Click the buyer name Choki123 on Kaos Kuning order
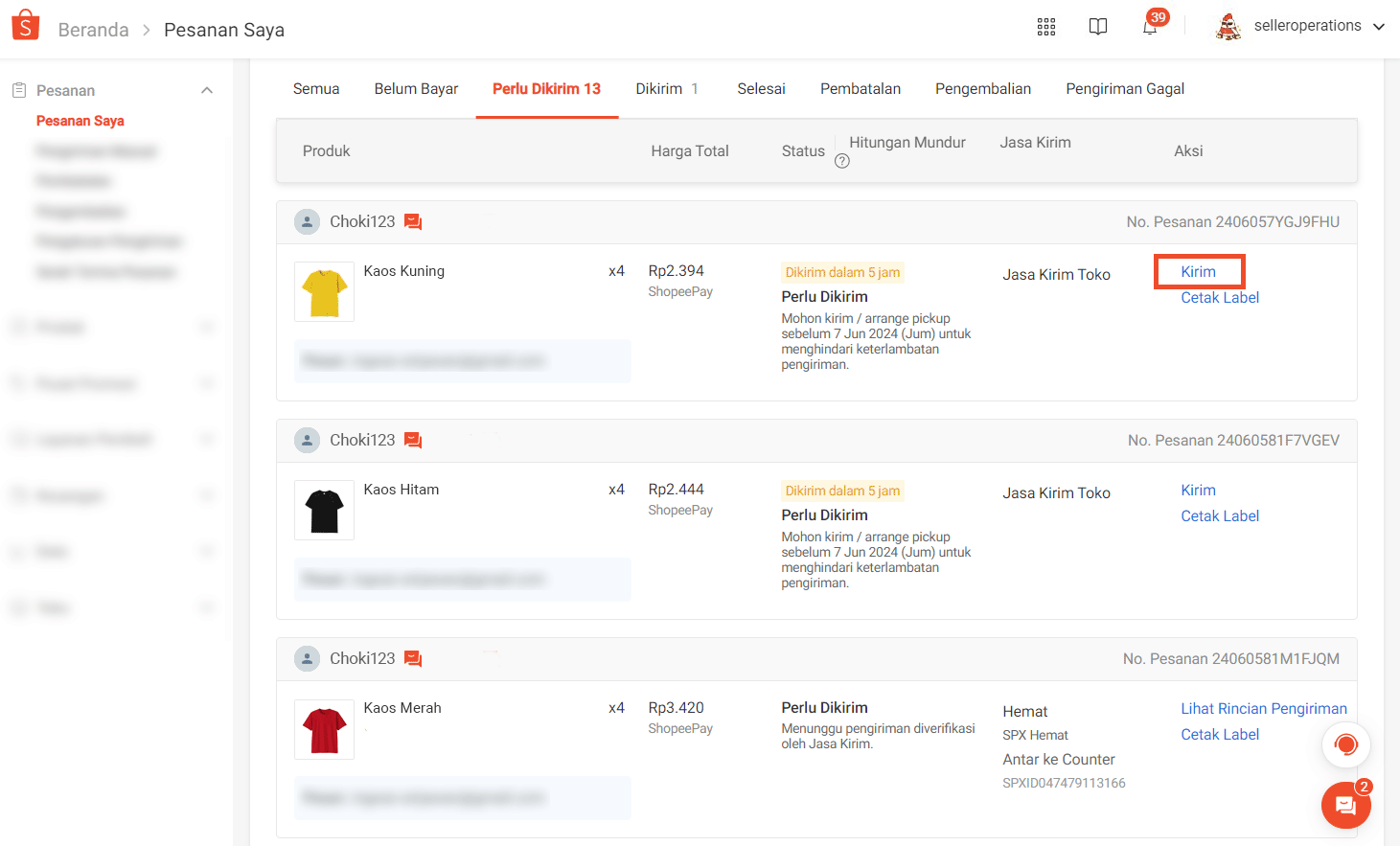The height and width of the screenshot is (846, 1400). click(x=362, y=222)
